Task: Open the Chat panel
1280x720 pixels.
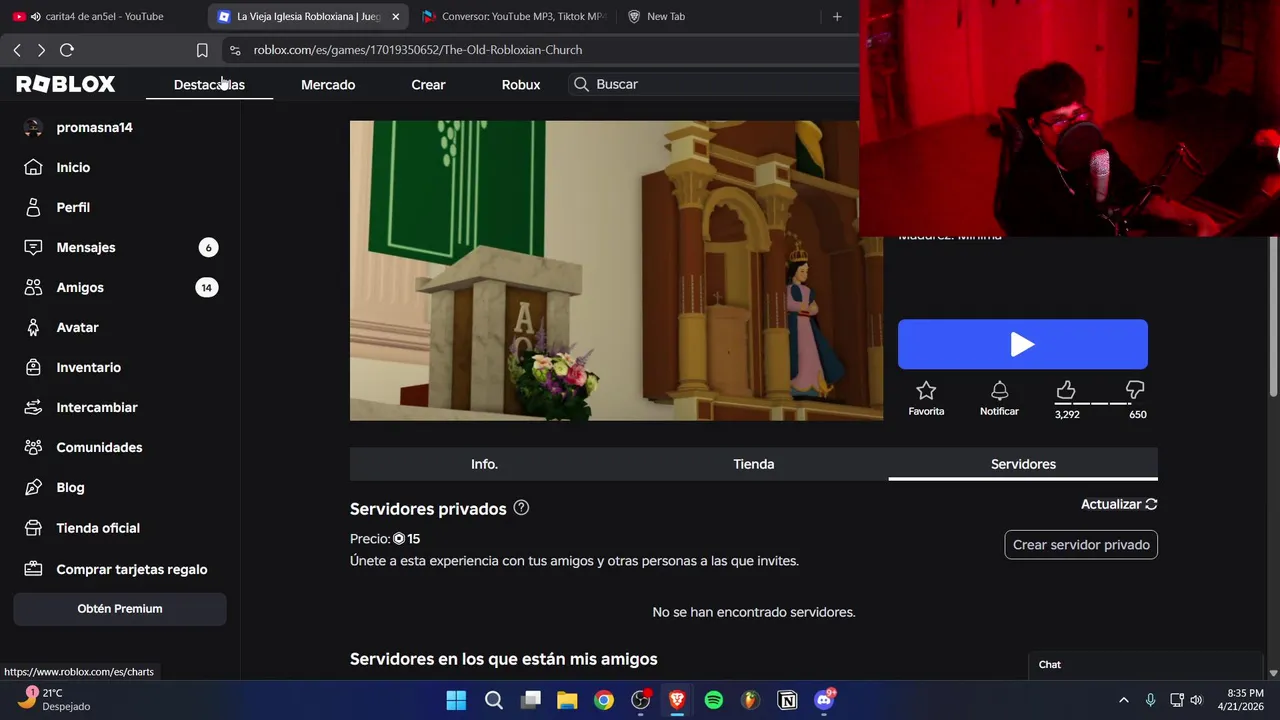Action: coord(1146,665)
